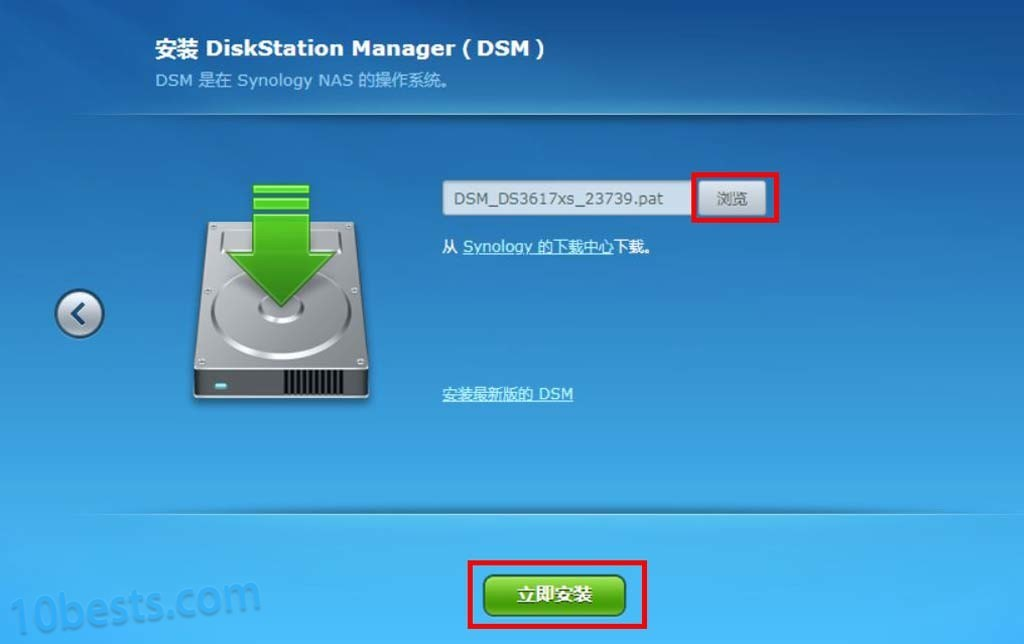Image resolution: width=1024 pixels, height=644 pixels.
Task: Go back using the left chevron button
Action: coord(79,314)
